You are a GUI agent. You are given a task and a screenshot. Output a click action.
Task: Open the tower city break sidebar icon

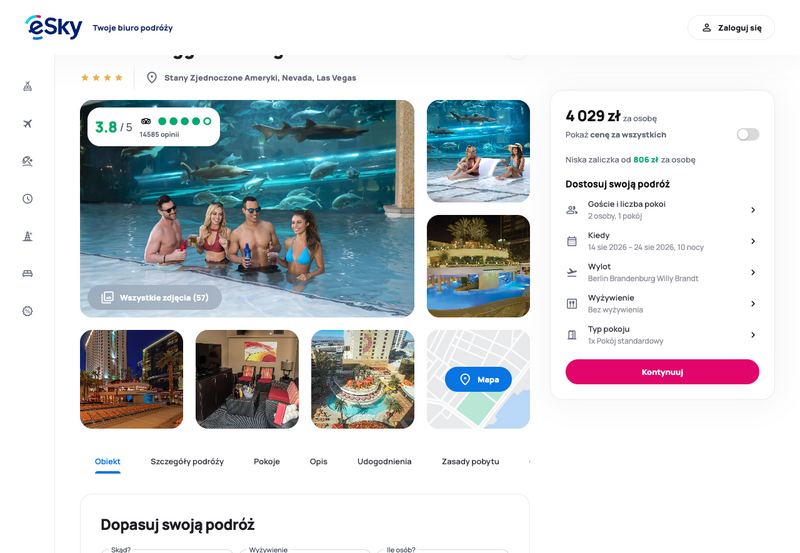click(28, 236)
